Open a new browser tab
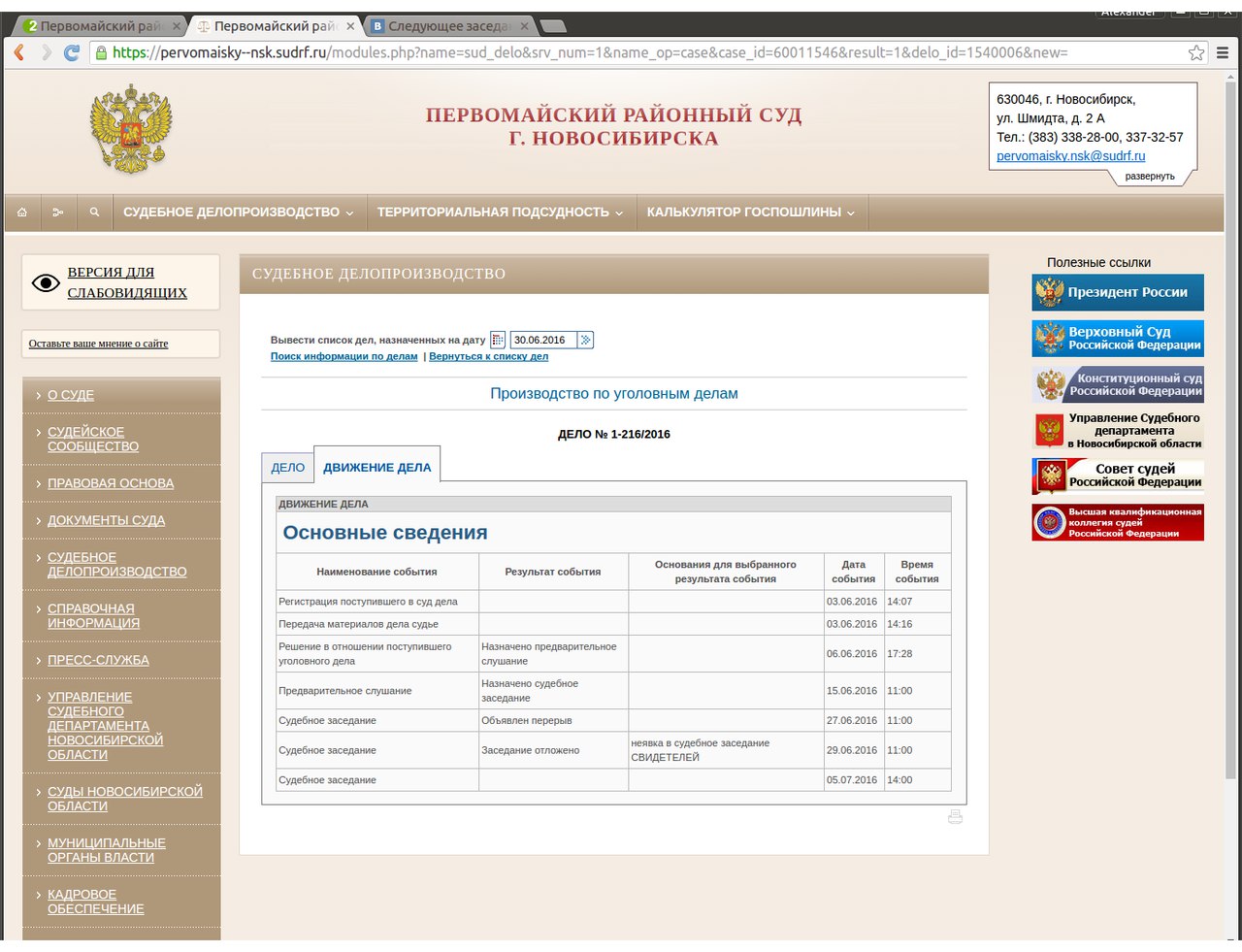Viewport: 1242px width, 952px height. point(552,26)
